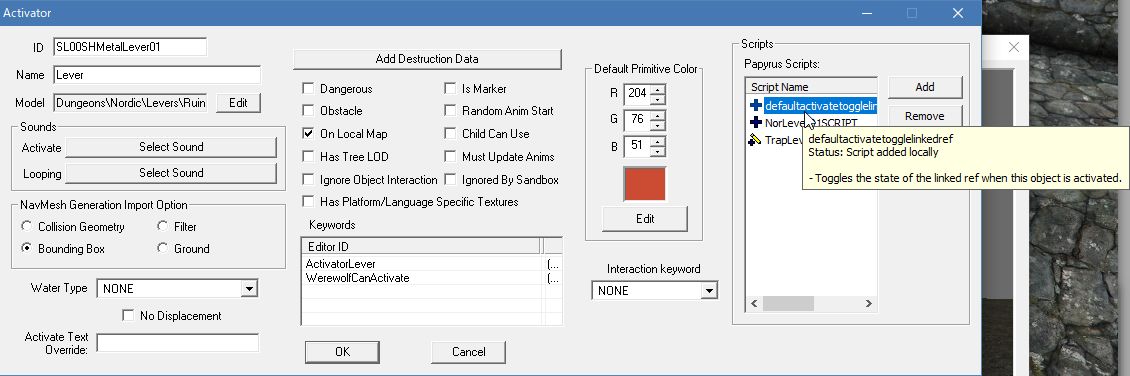Select the ActivatorLever keyword row
The height and width of the screenshot is (376, 1130).
point(431,264)
